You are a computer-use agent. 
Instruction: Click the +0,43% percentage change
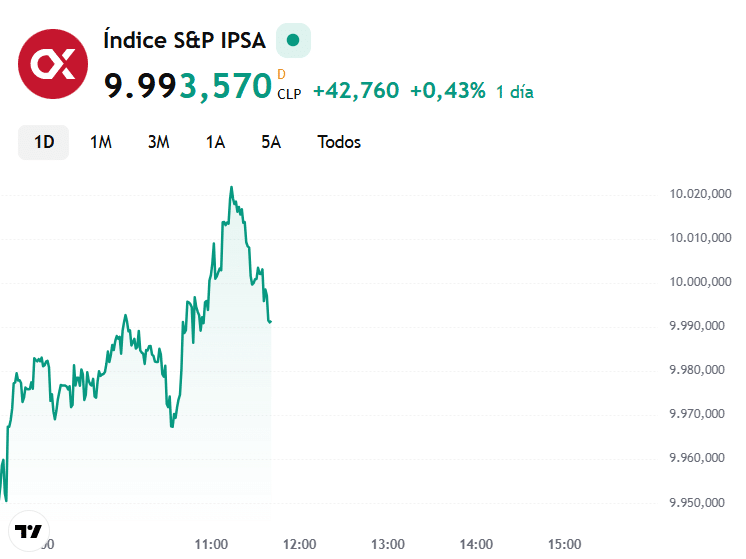448,91
